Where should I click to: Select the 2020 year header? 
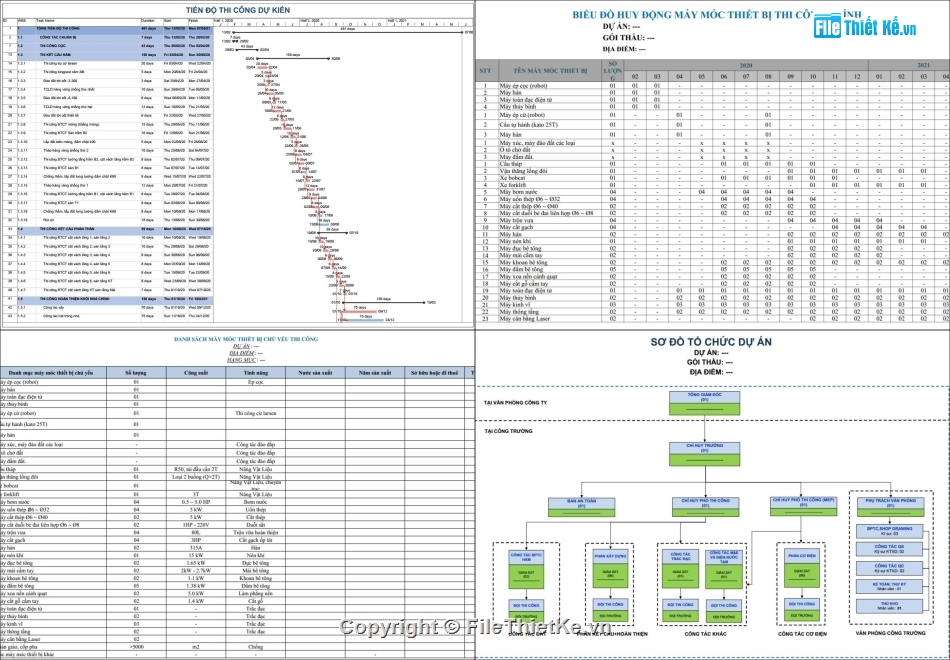point(746,65)
